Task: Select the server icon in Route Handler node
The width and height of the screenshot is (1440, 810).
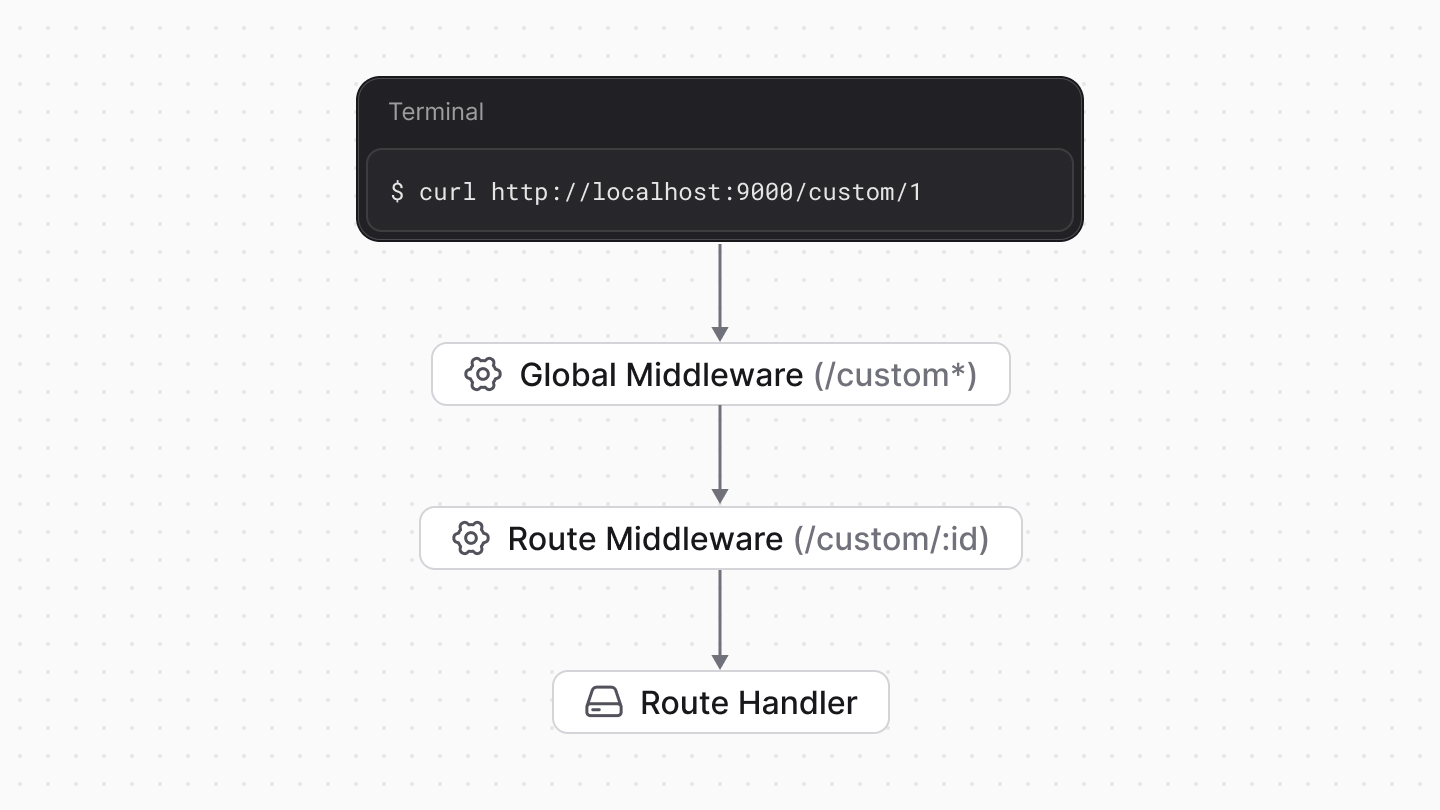Action: point(604,702)
